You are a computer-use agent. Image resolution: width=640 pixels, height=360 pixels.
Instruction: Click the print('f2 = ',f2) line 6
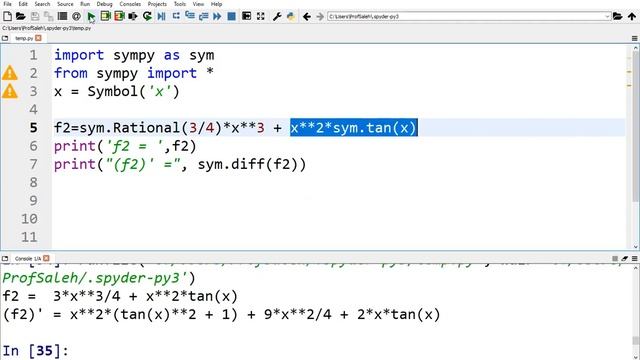point(125,146)
